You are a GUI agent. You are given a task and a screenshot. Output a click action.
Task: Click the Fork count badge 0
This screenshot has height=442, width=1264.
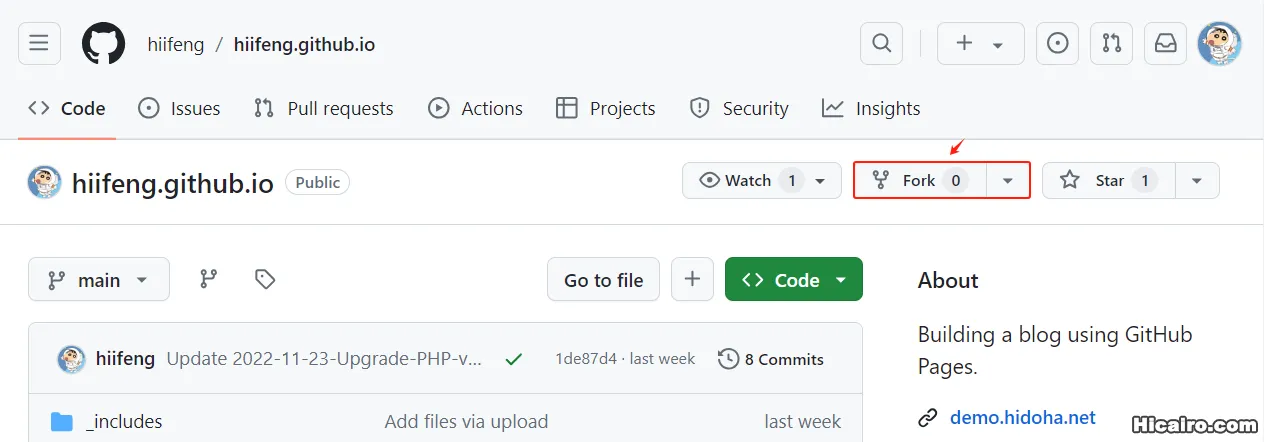tap(956, 181)
